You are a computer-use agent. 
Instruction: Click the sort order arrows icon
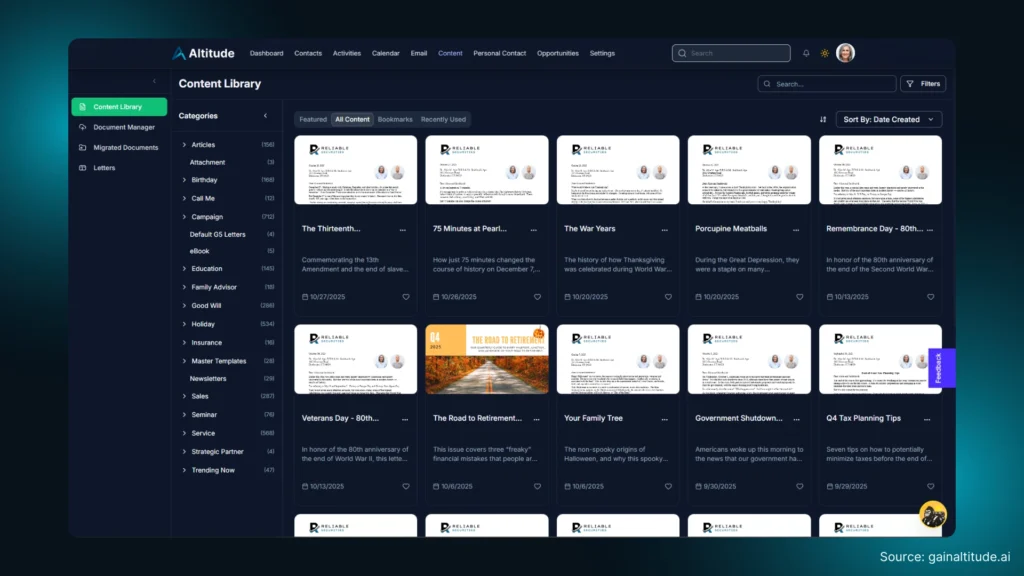823,118
